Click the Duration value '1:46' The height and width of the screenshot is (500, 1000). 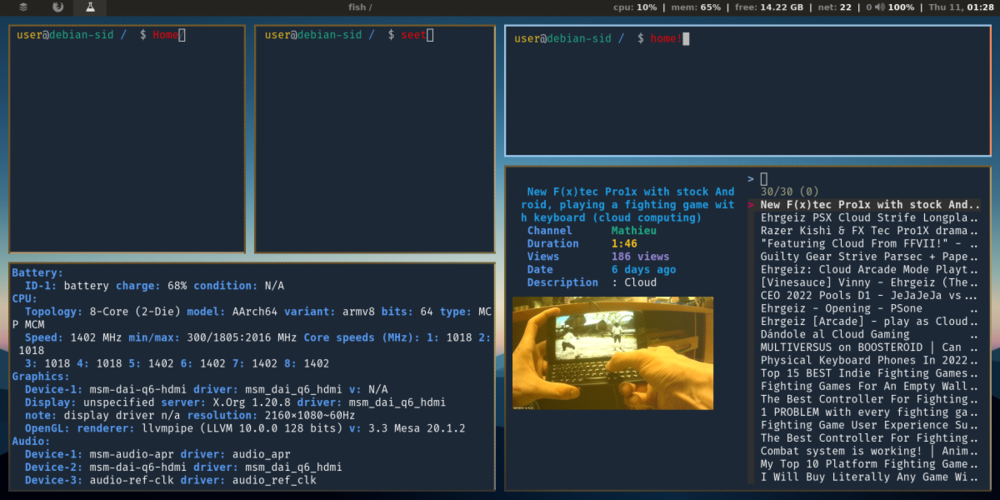624,244
